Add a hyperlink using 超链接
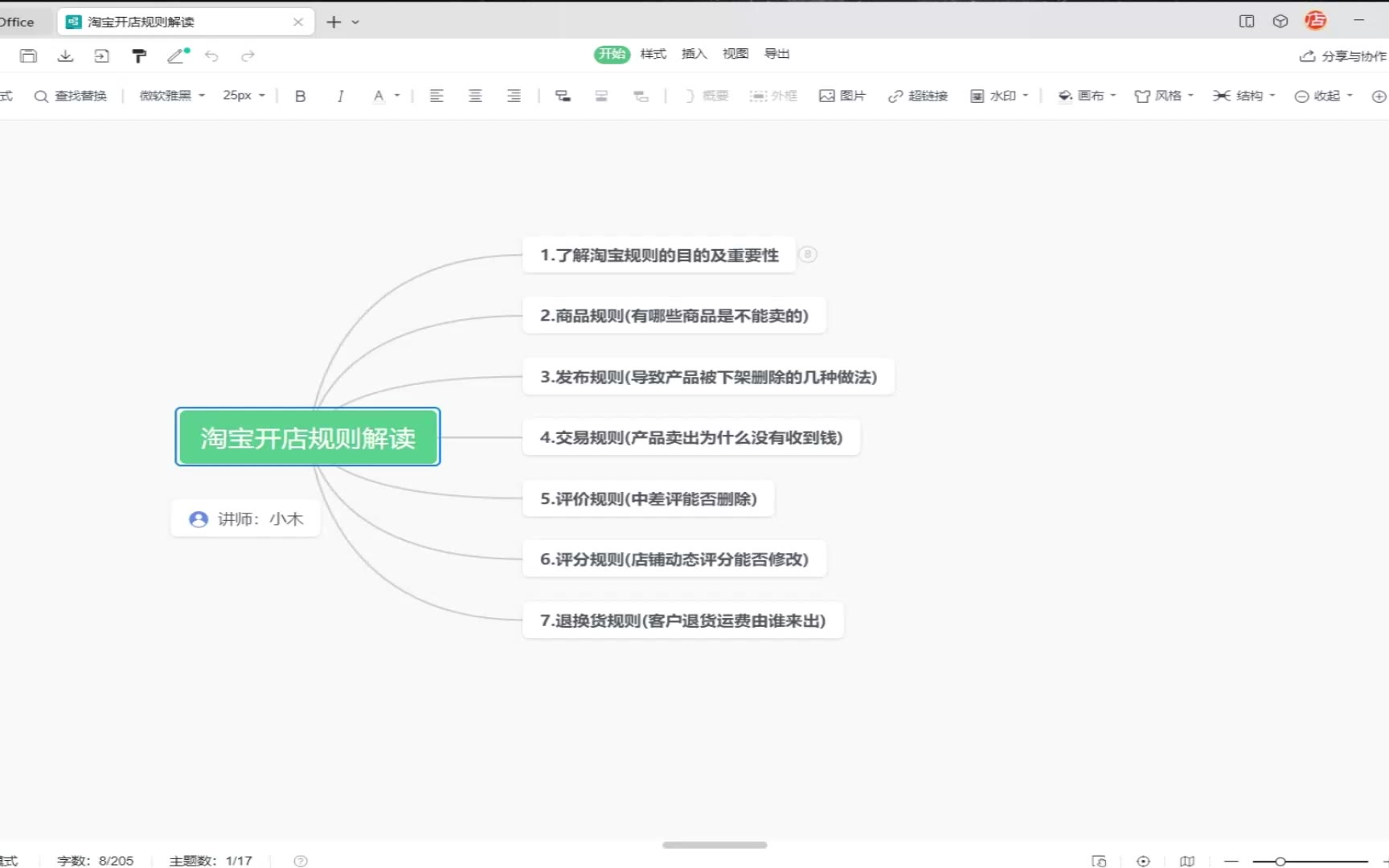The width and height of the screenshot is (1389, 868). [917, 96]
